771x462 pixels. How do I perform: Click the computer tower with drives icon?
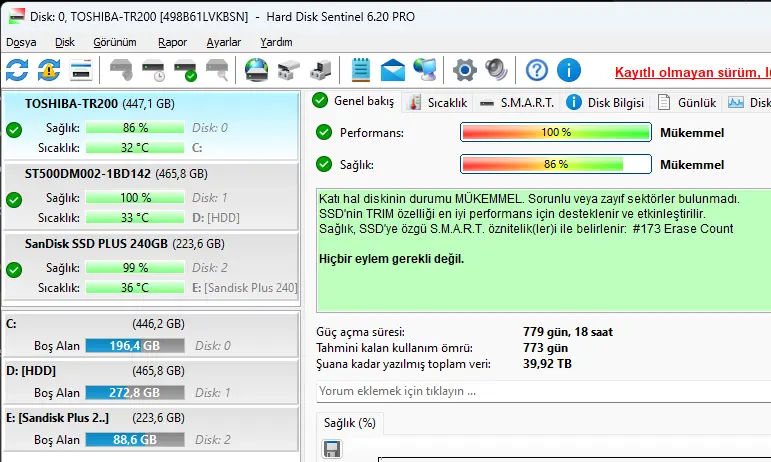click(321, 70)
